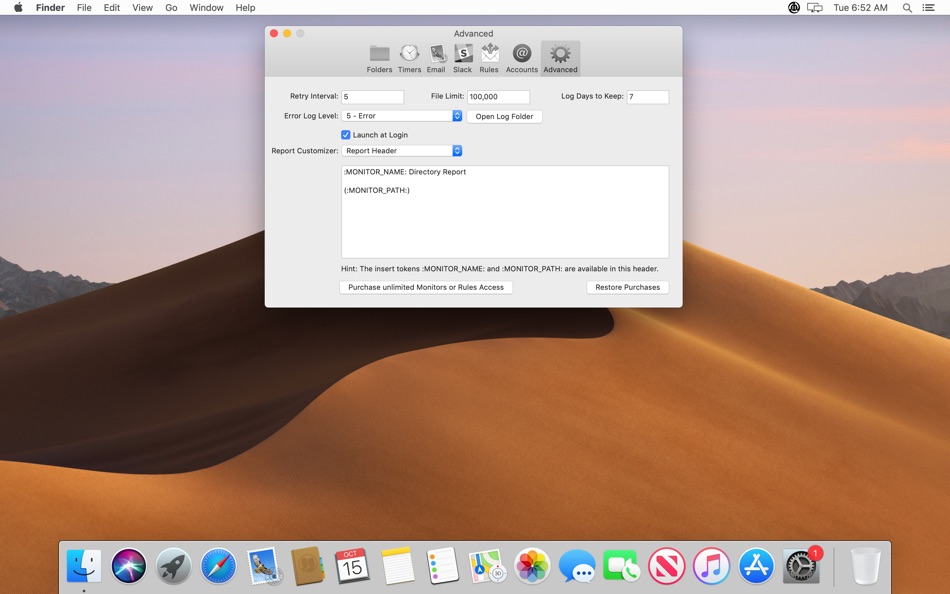
Task: Open App Store from the Dock
Action: click(756, 566)
